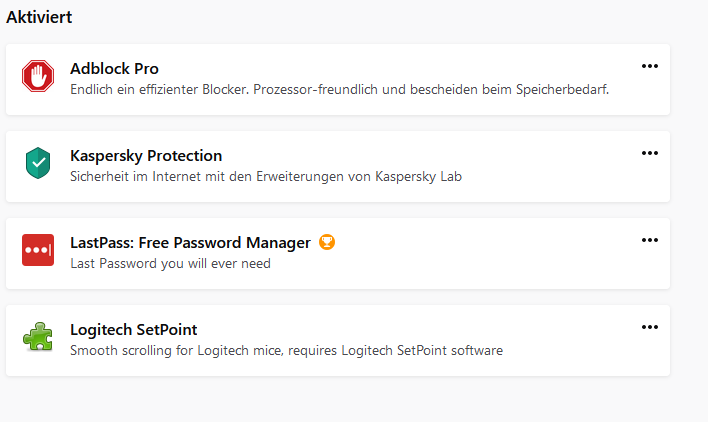Click the LastPass recommended trophy badge

point(326,242)
